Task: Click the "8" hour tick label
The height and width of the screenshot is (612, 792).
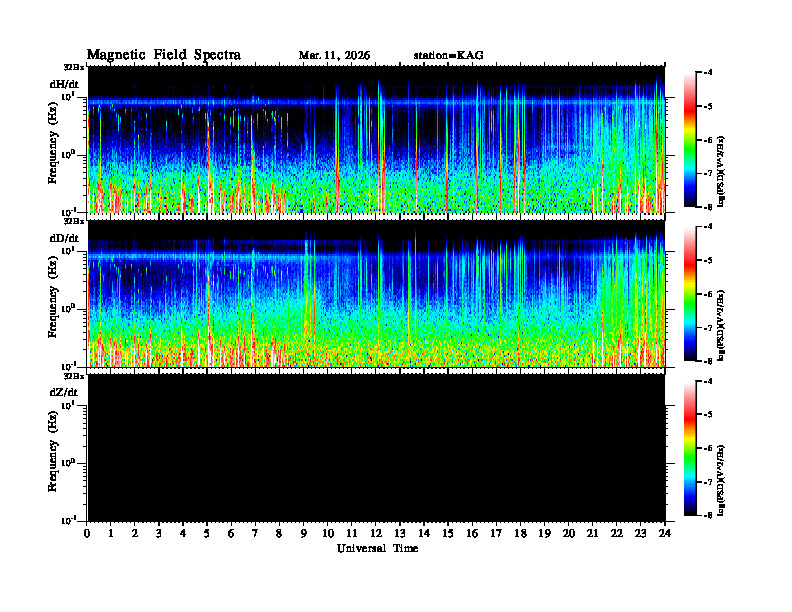Action: coord(279,534)
